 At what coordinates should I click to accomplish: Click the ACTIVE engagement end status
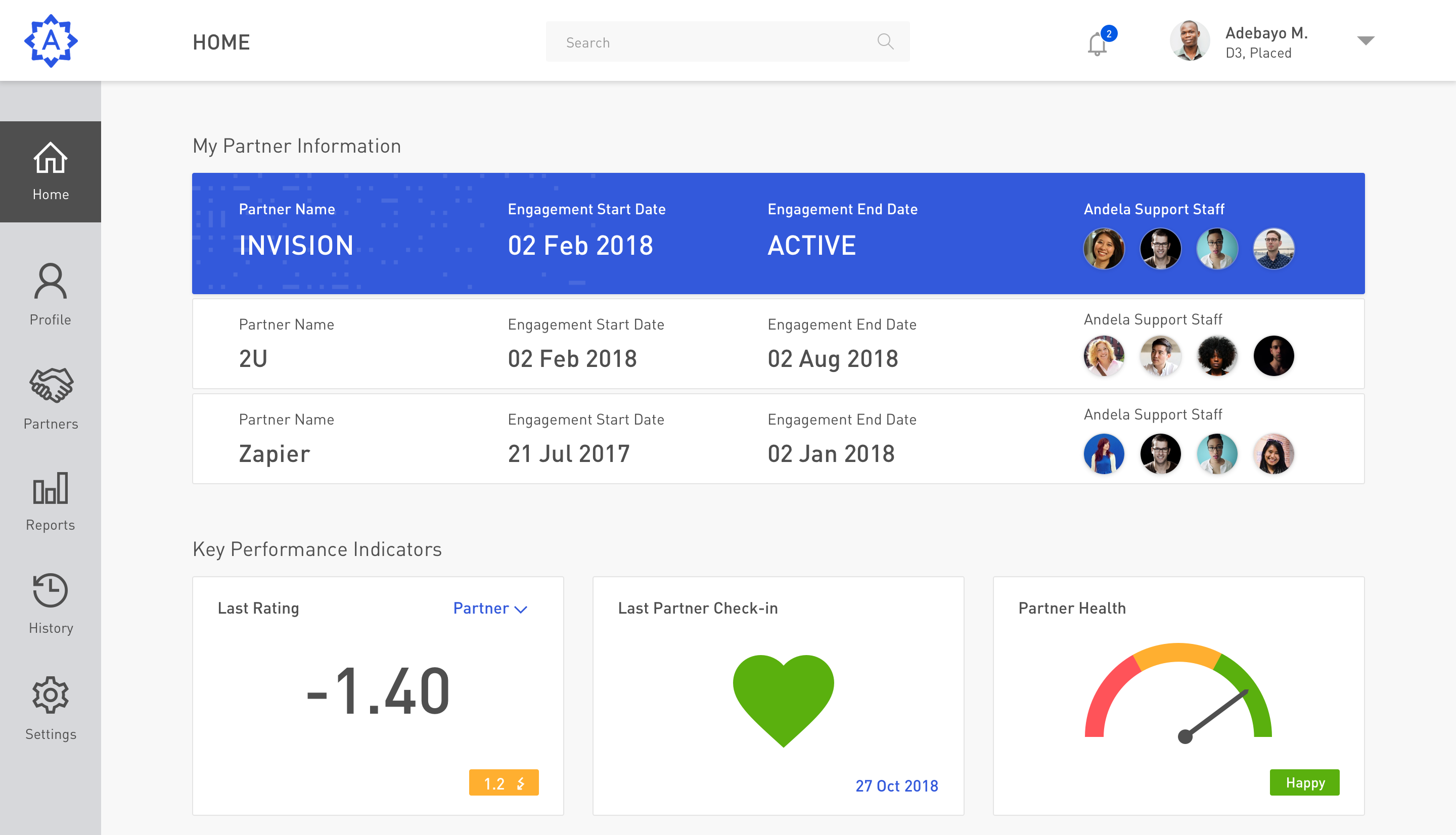(x=811, y=246)
